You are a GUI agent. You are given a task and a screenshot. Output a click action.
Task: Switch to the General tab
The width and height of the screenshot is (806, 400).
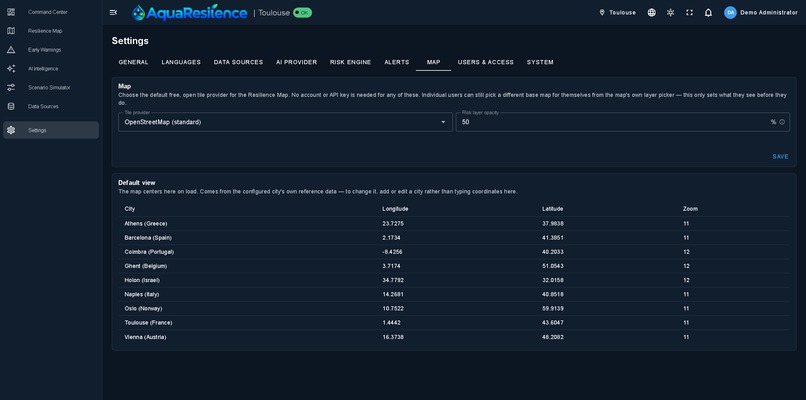[x=134, y=62]
